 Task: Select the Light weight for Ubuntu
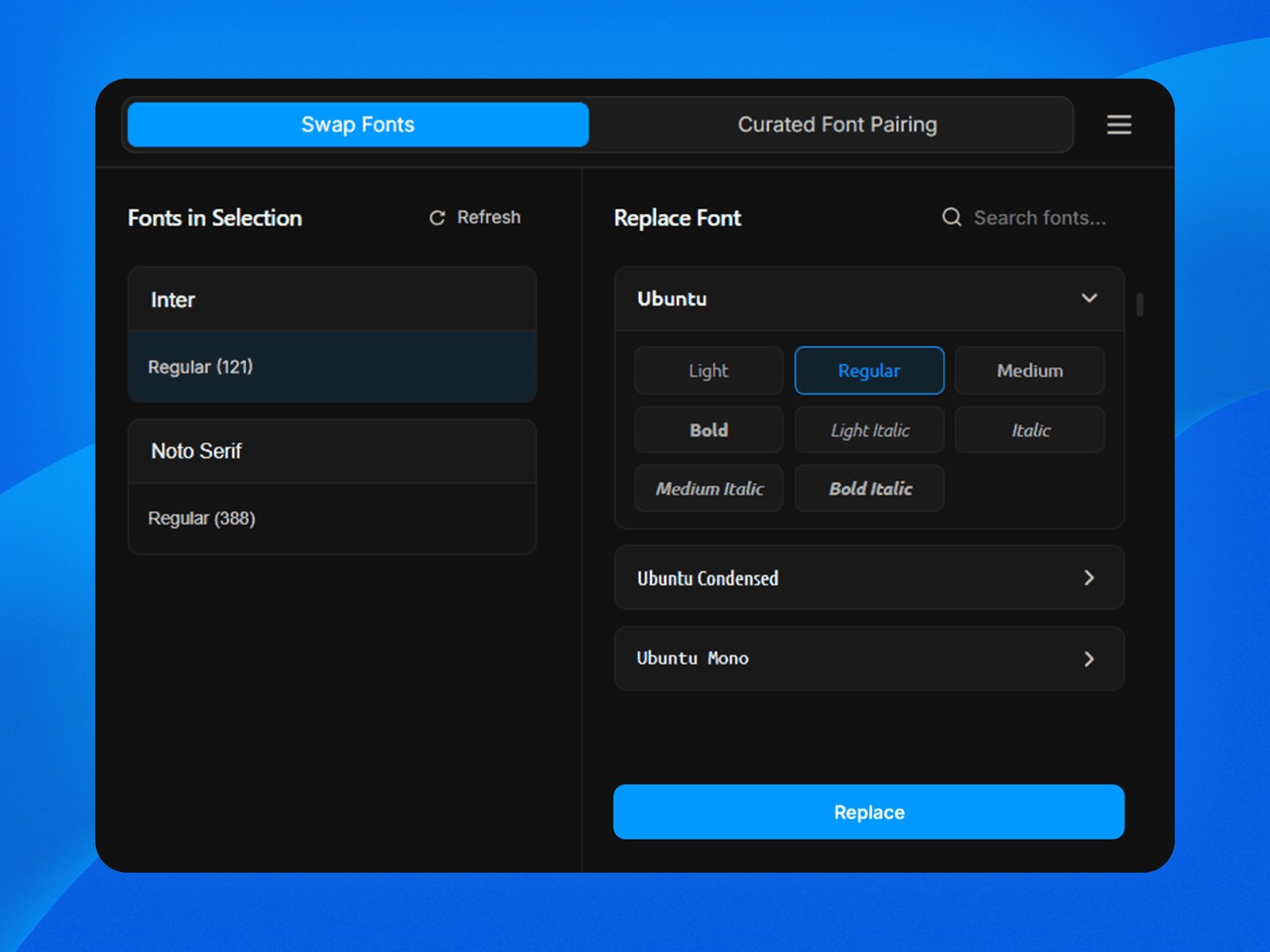[708, 370]
